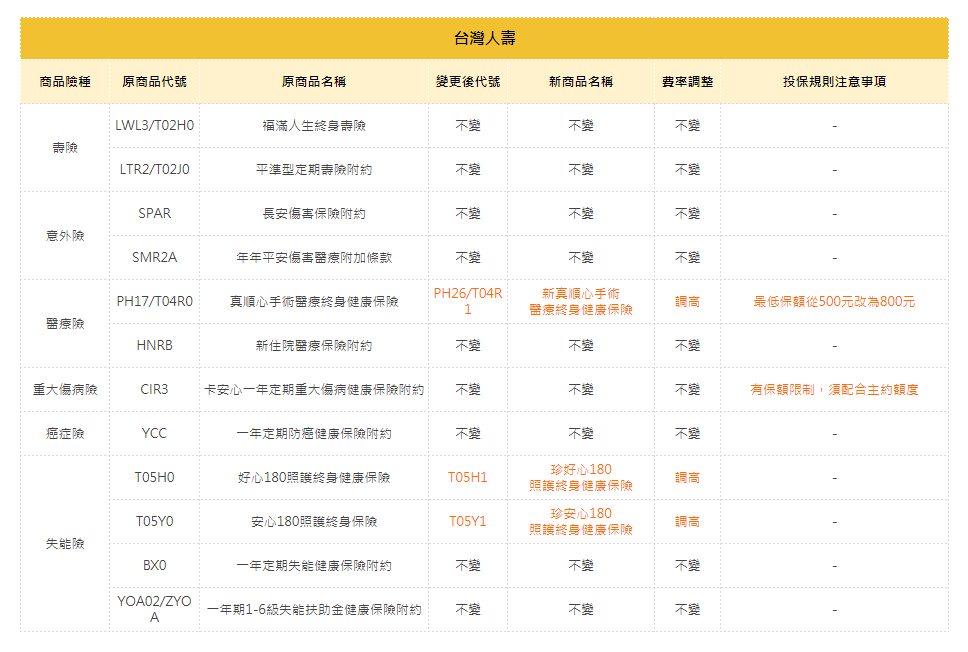Viewport: 968px width, 652px height.
Task: Click new name 珍安心180照護終身健康保險
Action: 581,522
